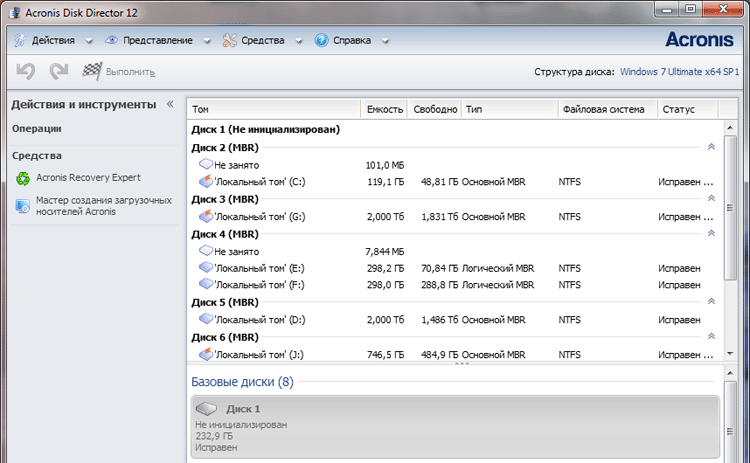Click volume list scrollbar up arrow

point(730,128)
